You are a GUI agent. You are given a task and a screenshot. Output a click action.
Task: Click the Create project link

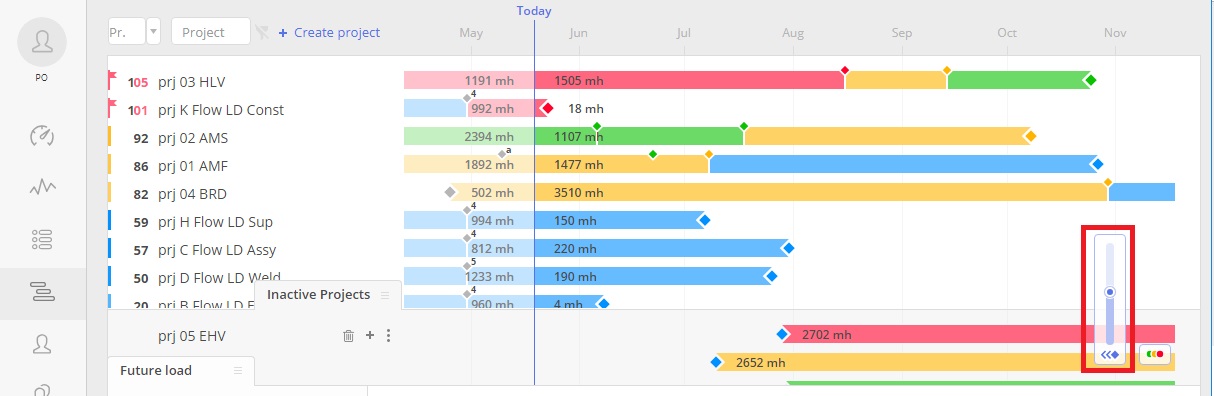329,32
